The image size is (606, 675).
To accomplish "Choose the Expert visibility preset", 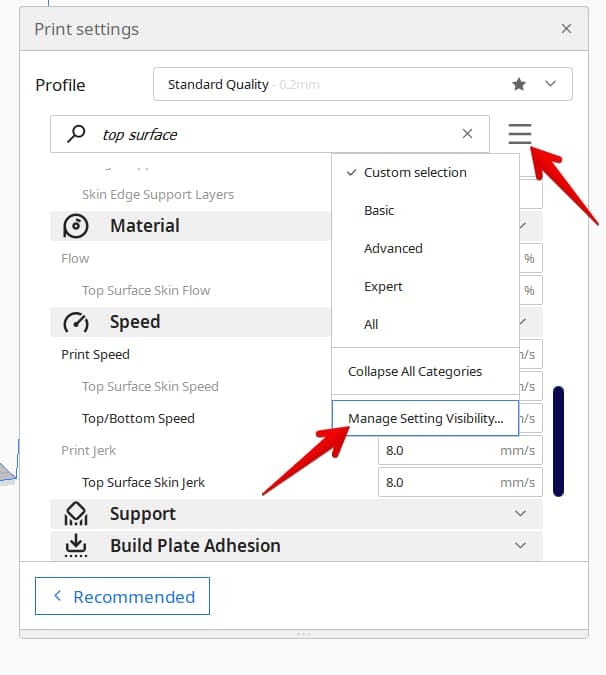I will [383, 286].
